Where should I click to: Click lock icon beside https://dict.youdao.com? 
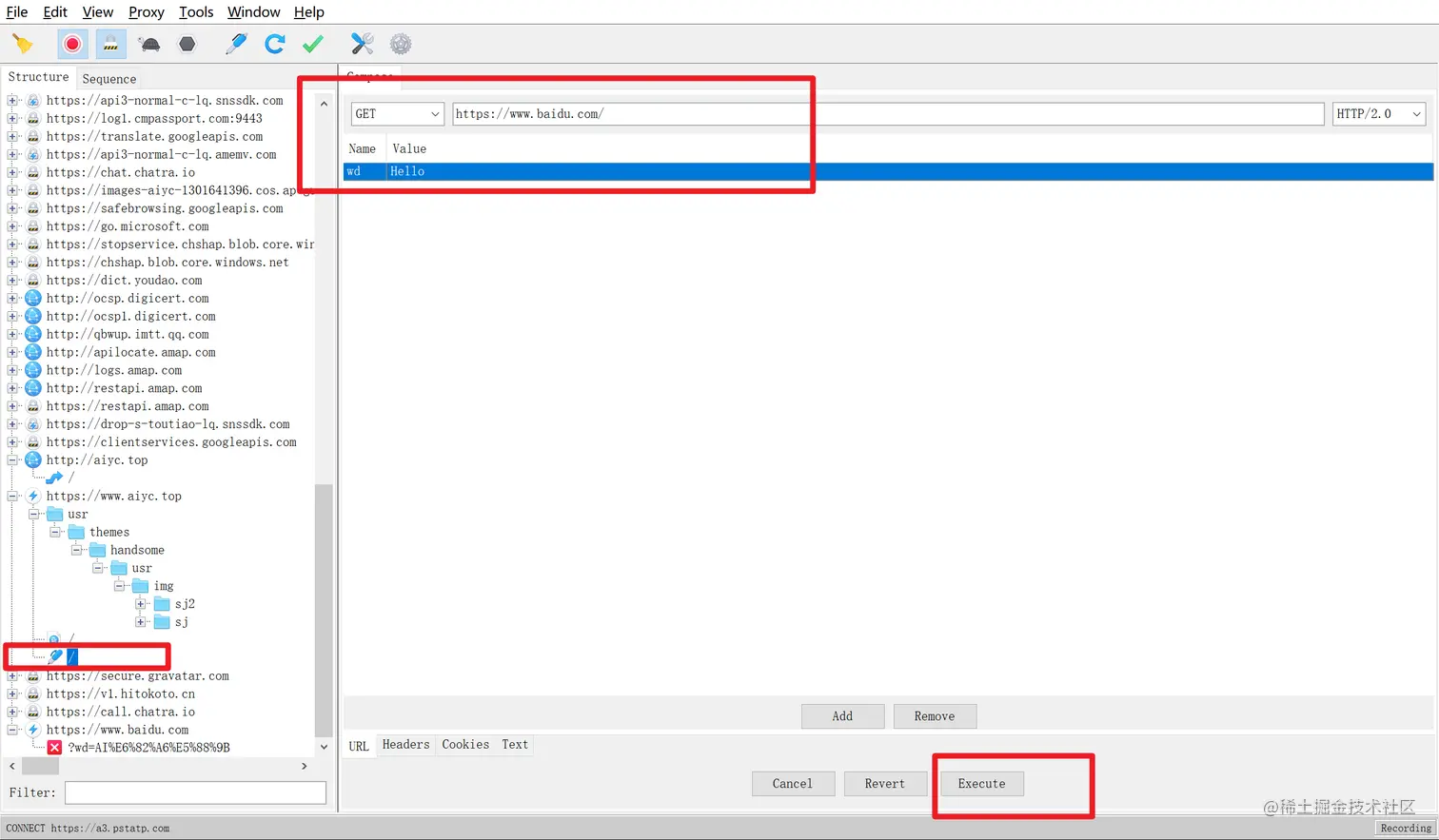(33, 281)
